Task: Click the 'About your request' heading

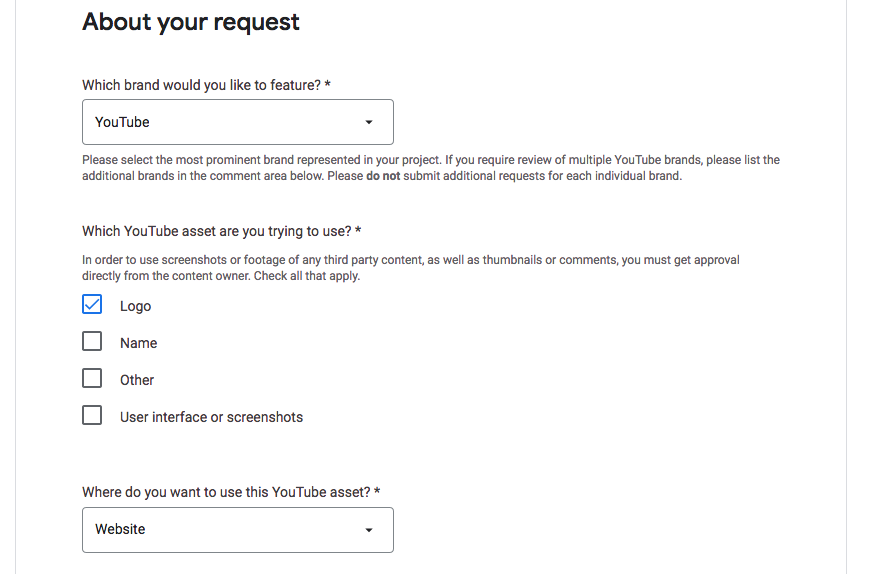Action: 191,23
